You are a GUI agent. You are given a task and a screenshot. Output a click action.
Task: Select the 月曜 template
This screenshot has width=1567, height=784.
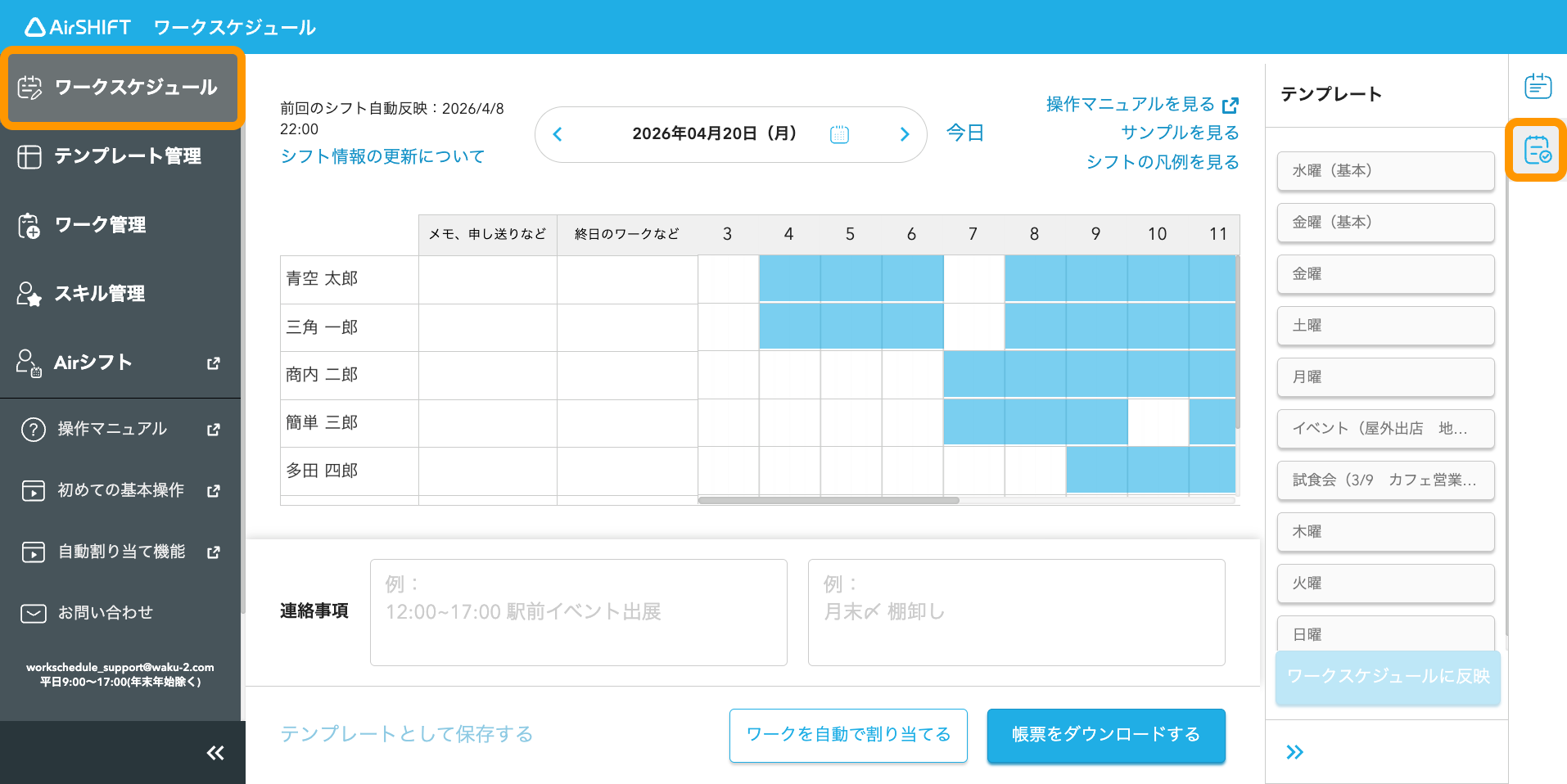pyautogui.click(x=1385, y=377)
